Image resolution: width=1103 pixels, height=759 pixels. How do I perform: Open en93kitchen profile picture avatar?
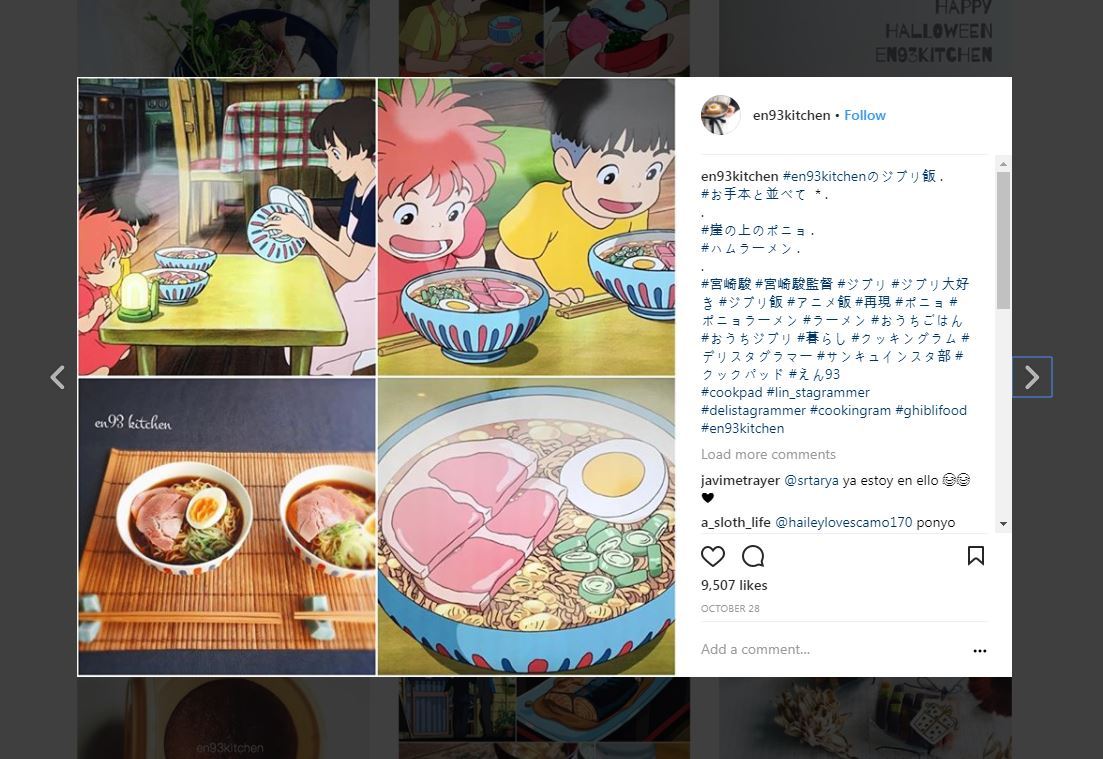(x=720, y=115)
